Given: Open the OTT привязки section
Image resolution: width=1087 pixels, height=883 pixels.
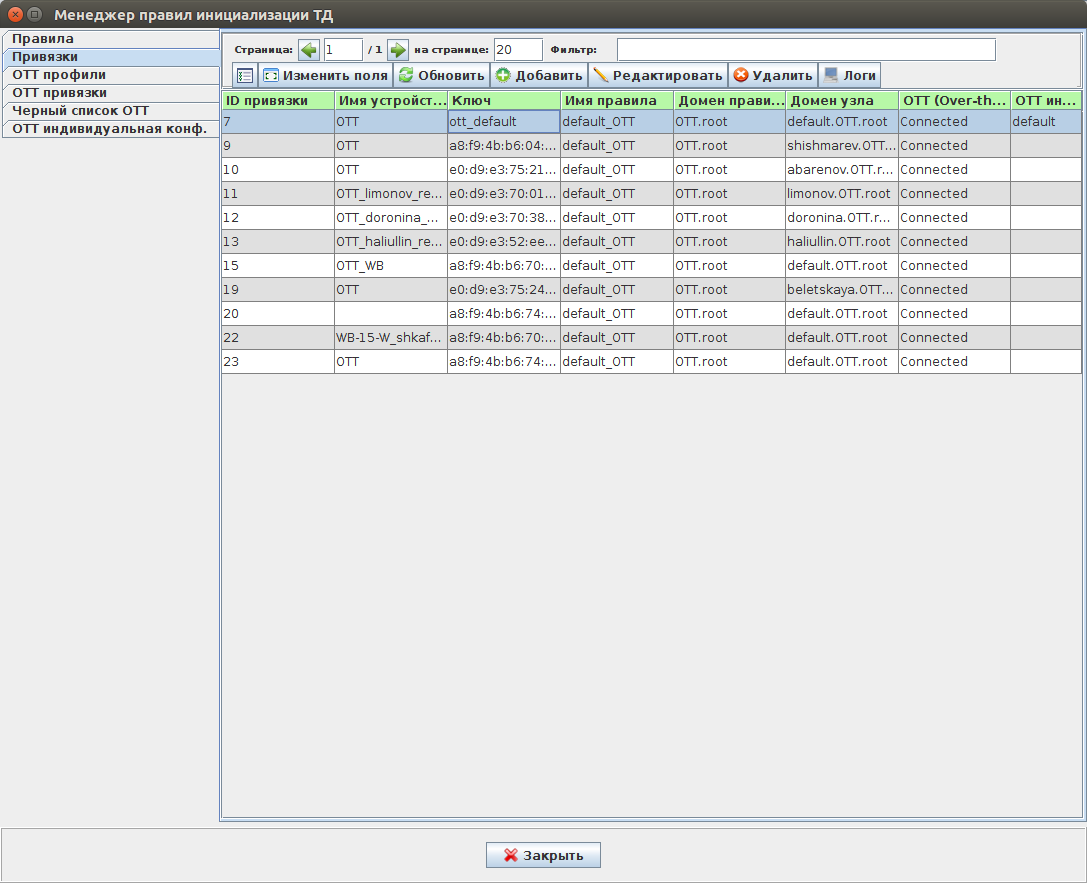Looking at the screenshot, I should pos(111,93).
